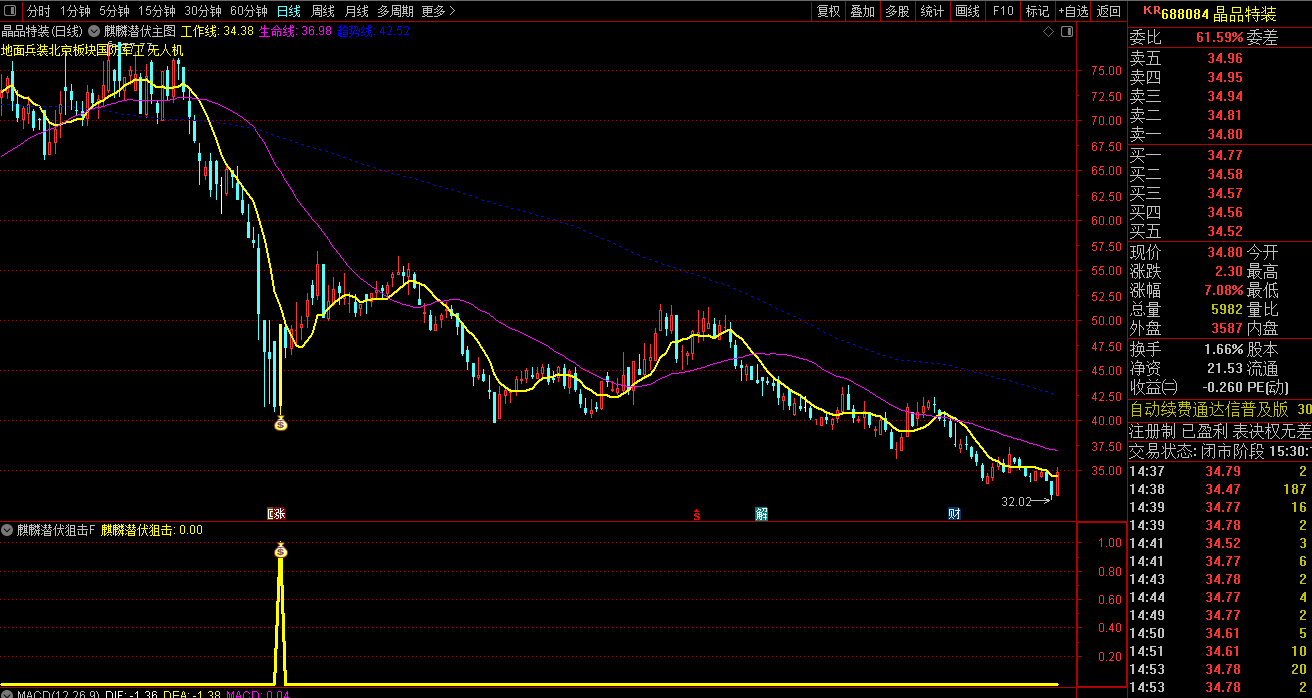This screenshot has height=698, width=1312.
Task: Click the money bag on the indicator spike
Action: (281, 550)
